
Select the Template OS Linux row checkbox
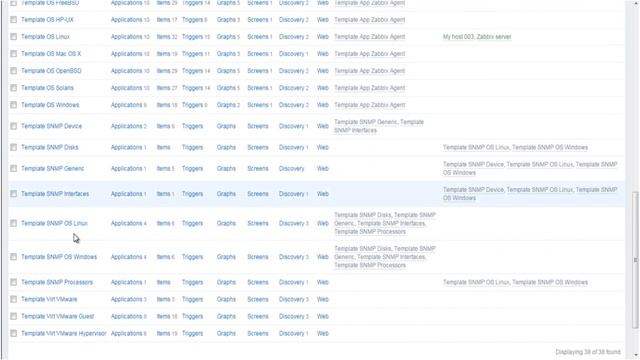tap(13, 37)
